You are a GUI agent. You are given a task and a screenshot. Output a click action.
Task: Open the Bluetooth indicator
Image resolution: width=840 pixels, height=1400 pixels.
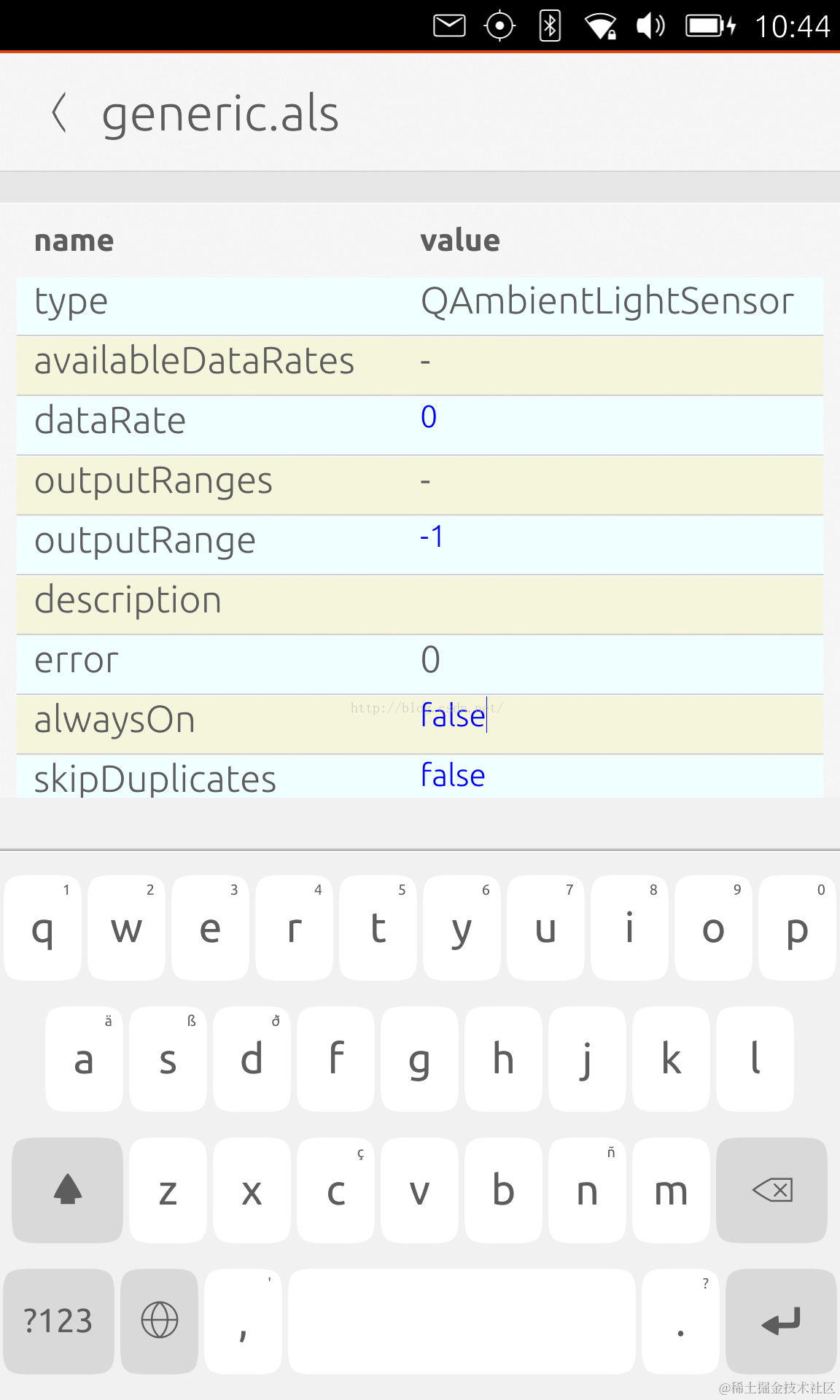pyautogui.click(x=550, y=26)
